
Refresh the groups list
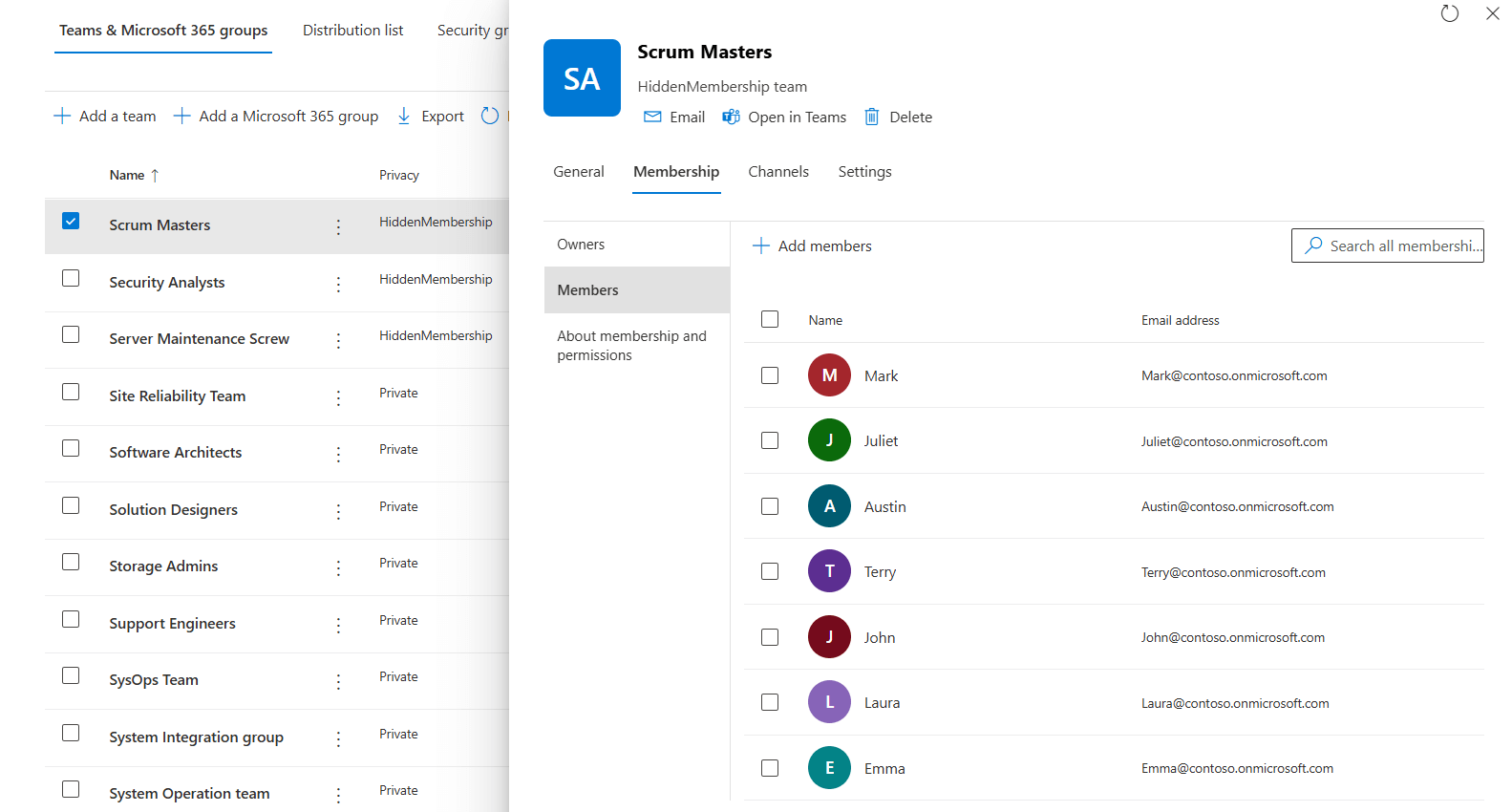coord(490,116)
